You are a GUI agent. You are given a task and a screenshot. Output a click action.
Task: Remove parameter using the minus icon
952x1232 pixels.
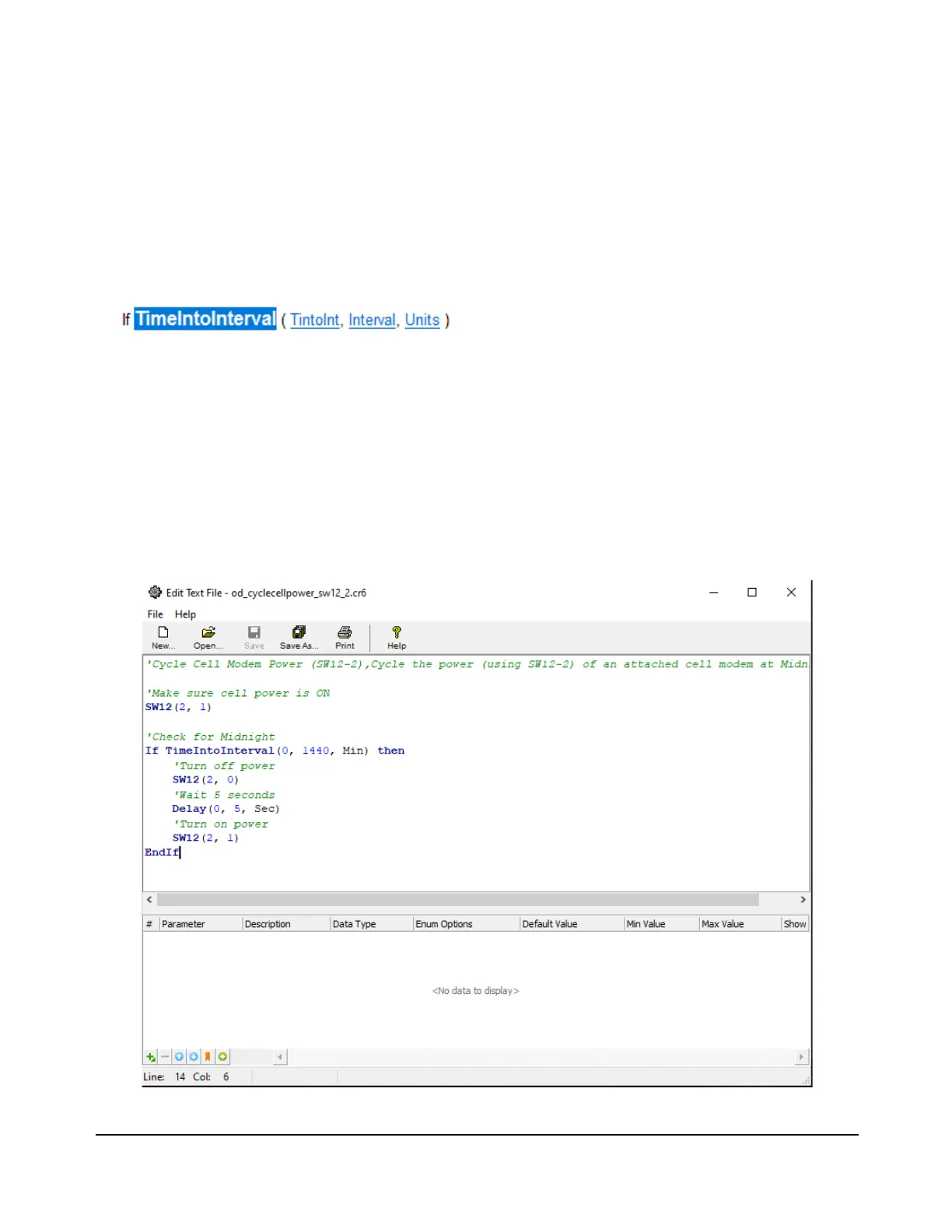165,1057
